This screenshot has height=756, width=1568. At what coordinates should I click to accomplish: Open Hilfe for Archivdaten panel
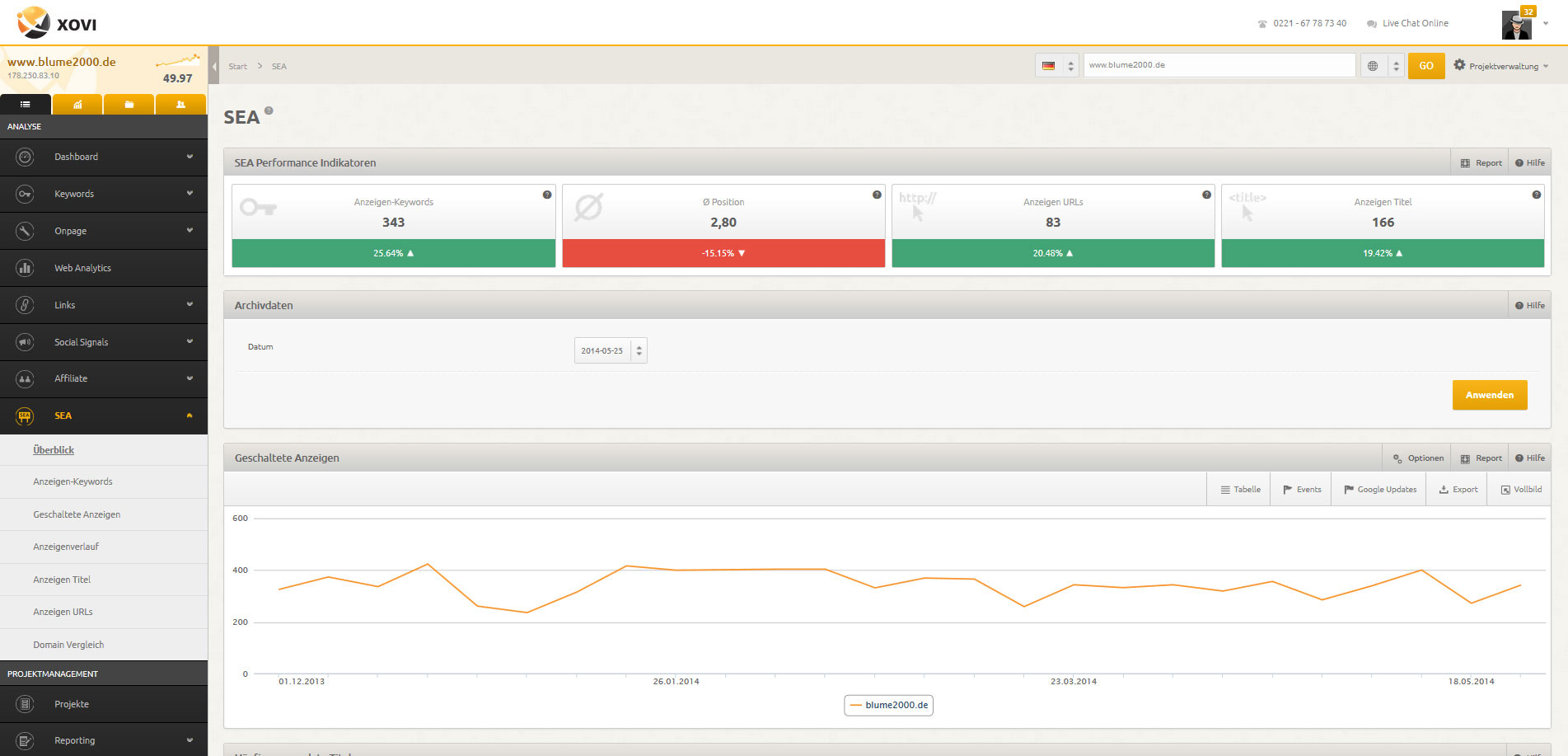1530,305
